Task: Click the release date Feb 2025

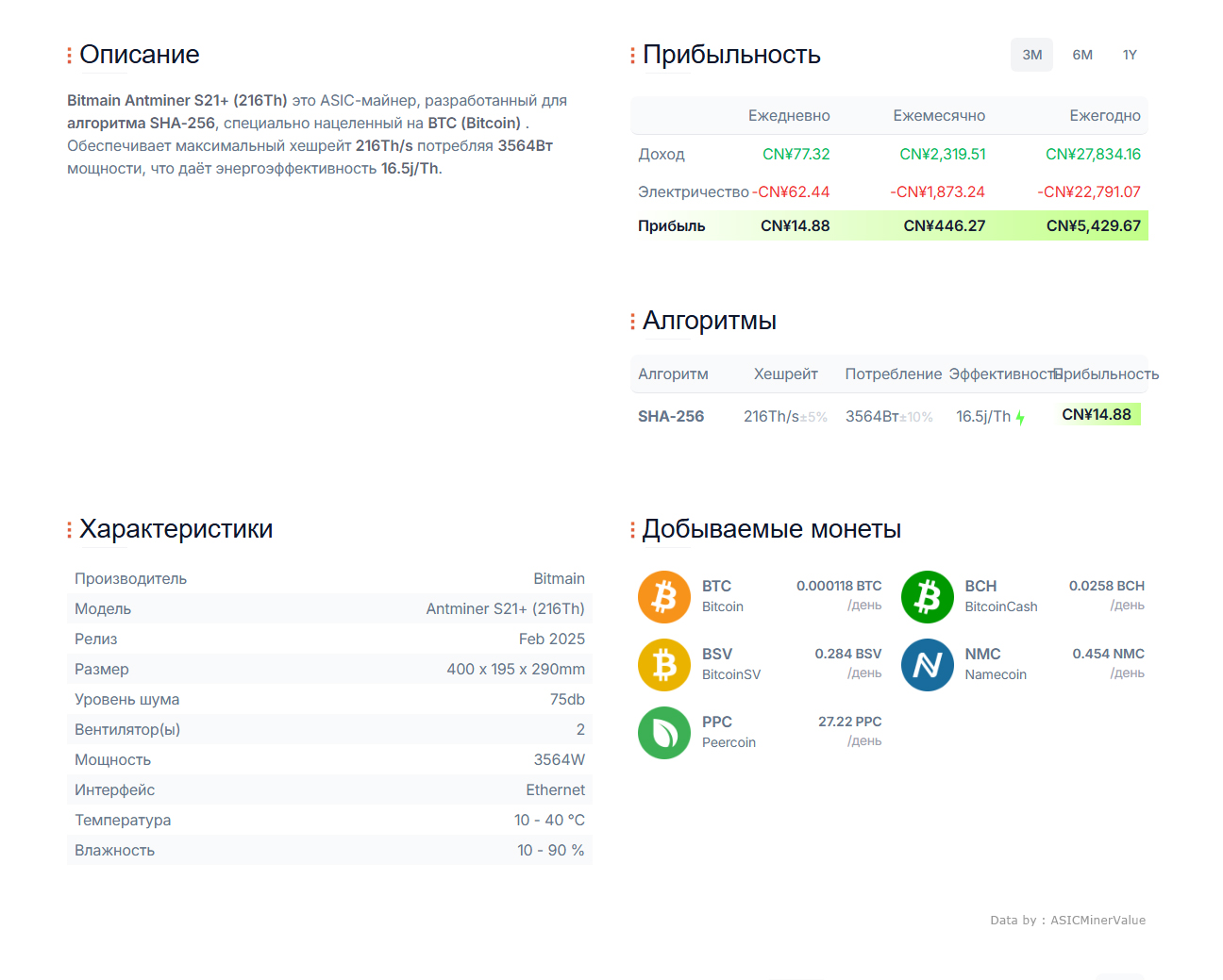Action: tap(552, 639)
